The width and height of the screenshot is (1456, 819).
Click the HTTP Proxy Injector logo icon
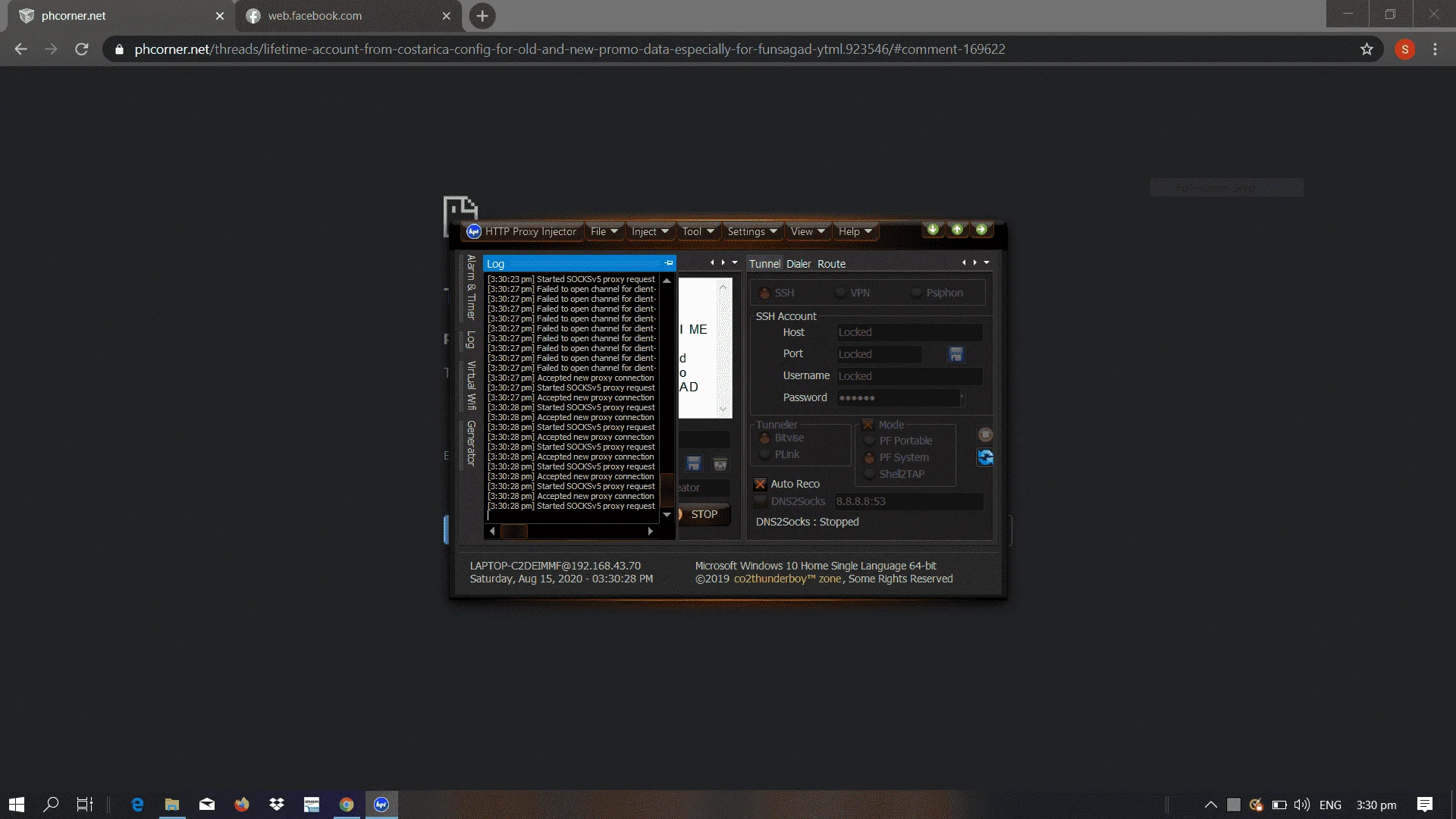coord(474,231)
